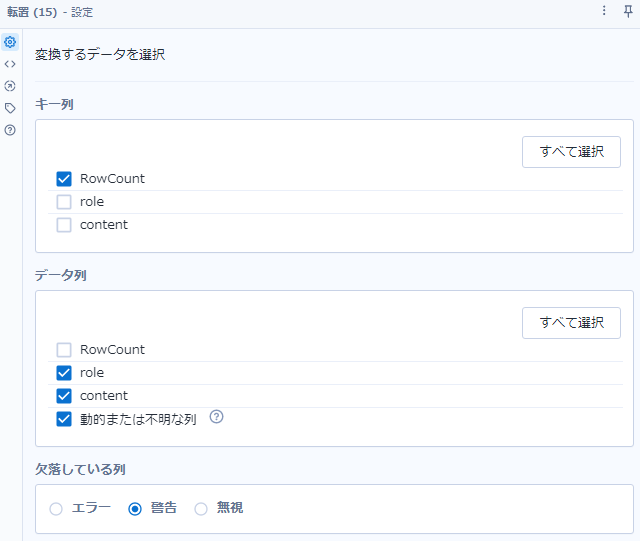Uncheck content in データ列
The image size is (640, 541).
click(x=64, y=396)
